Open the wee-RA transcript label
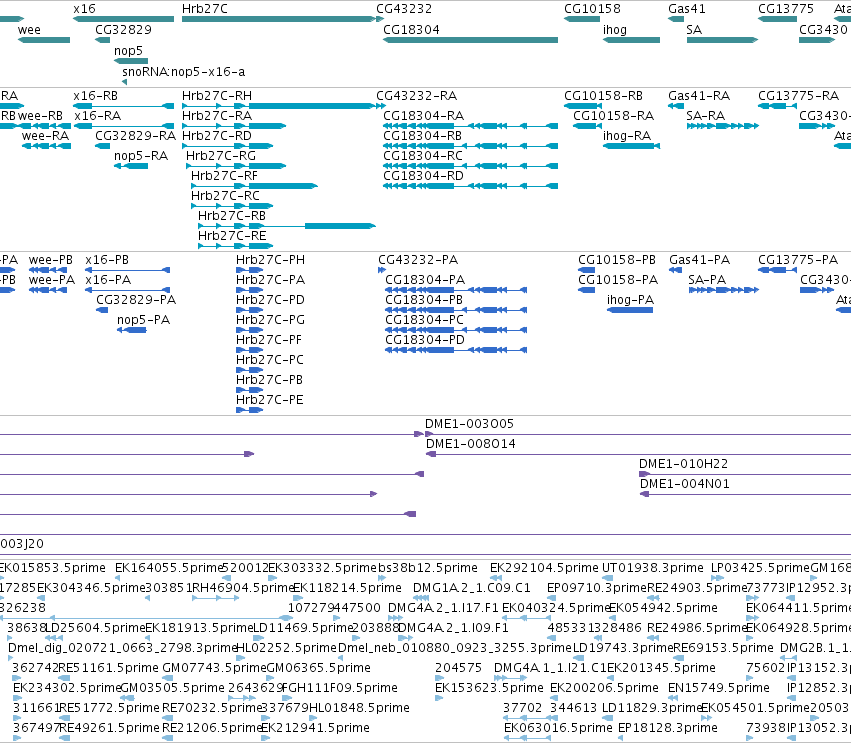This screenshot has width=851, height=743. 46,136
